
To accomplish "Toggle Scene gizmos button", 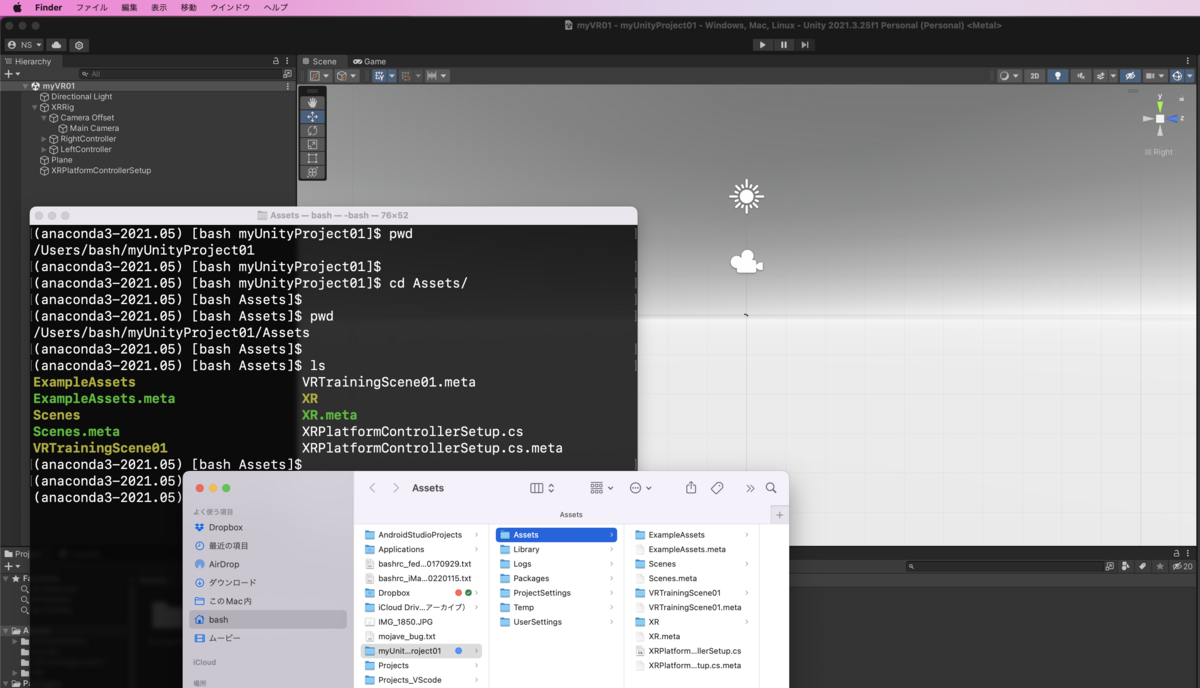I will point(1177,75).
